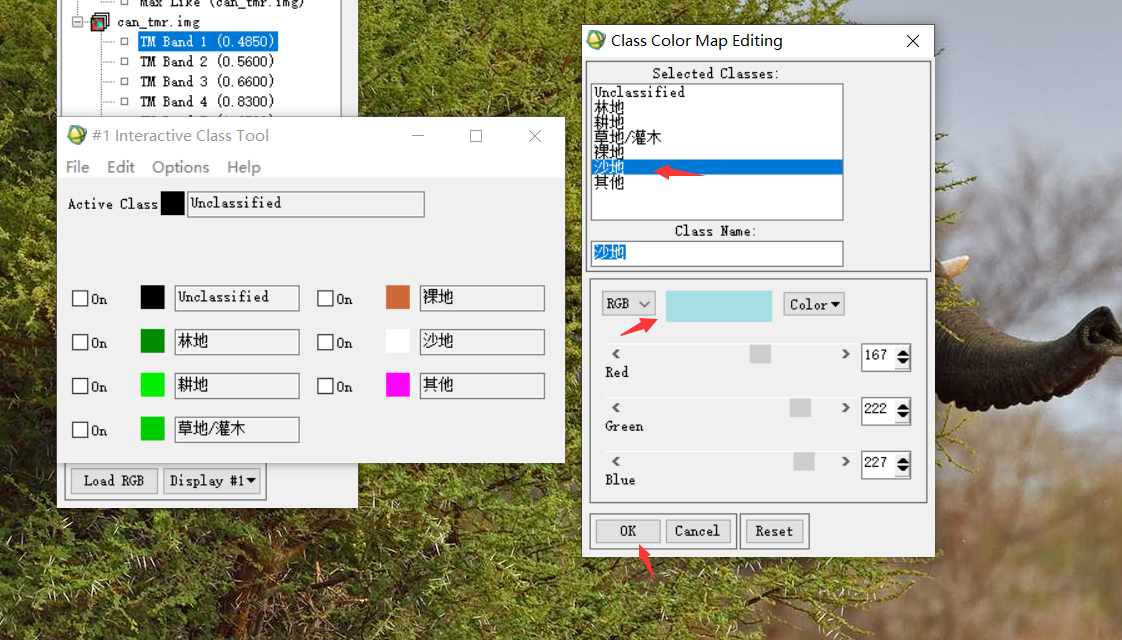This screenshot has height=640, width=1122.
Task: Collapse the can_tmr.img tree node
Action: coord(76,21)
